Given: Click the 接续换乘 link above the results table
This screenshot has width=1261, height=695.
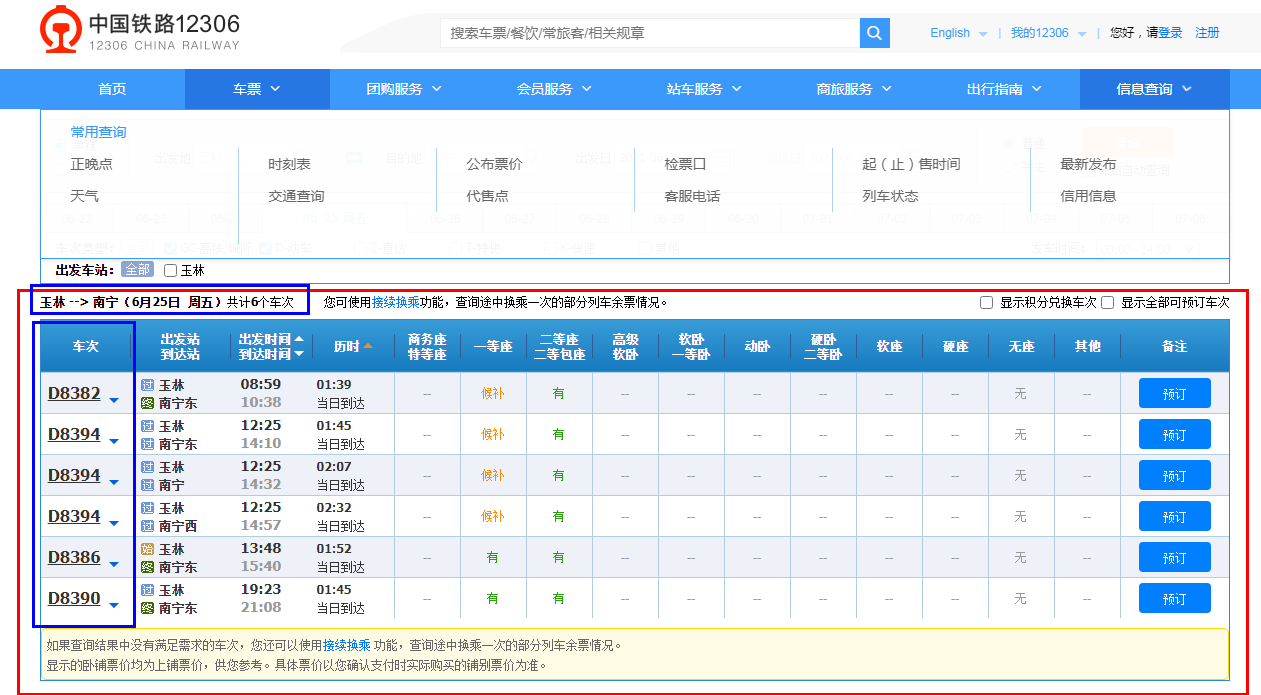Looking at the screenshot, I should click(x=396, y=302).
